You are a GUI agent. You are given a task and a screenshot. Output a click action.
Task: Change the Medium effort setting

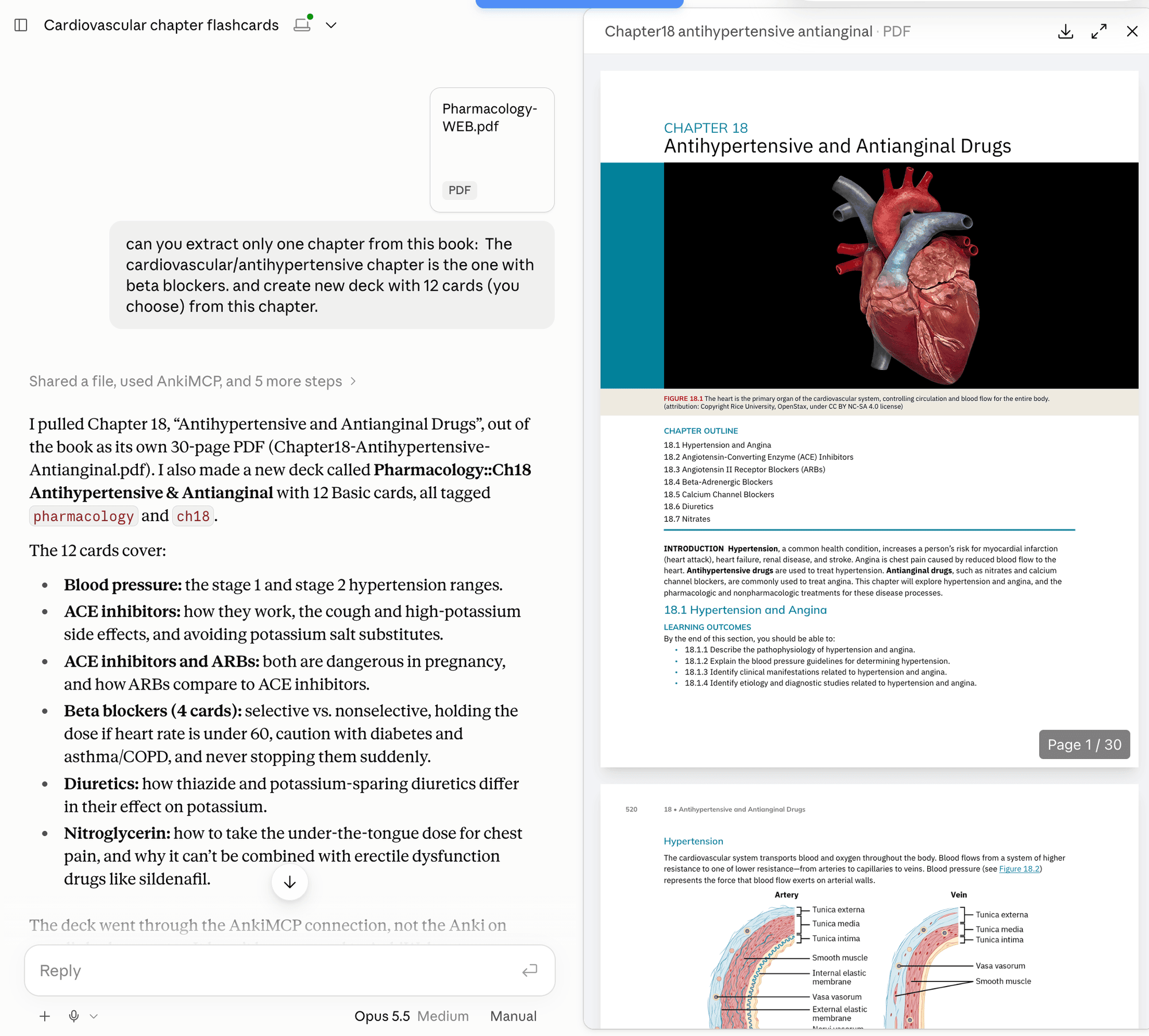tap(443, 1016)
